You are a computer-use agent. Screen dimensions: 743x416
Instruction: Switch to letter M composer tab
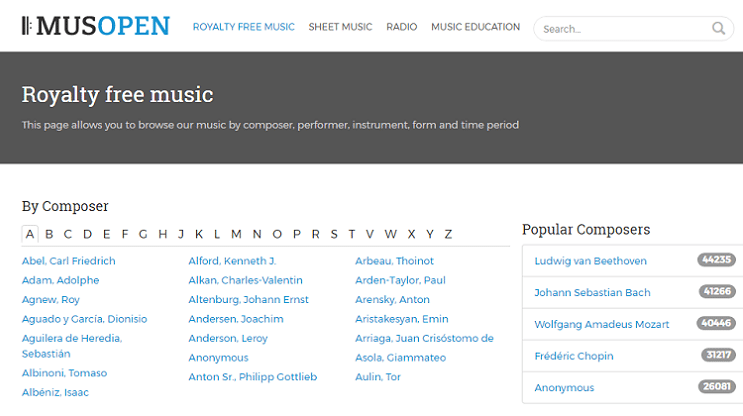tap(236, 234)
